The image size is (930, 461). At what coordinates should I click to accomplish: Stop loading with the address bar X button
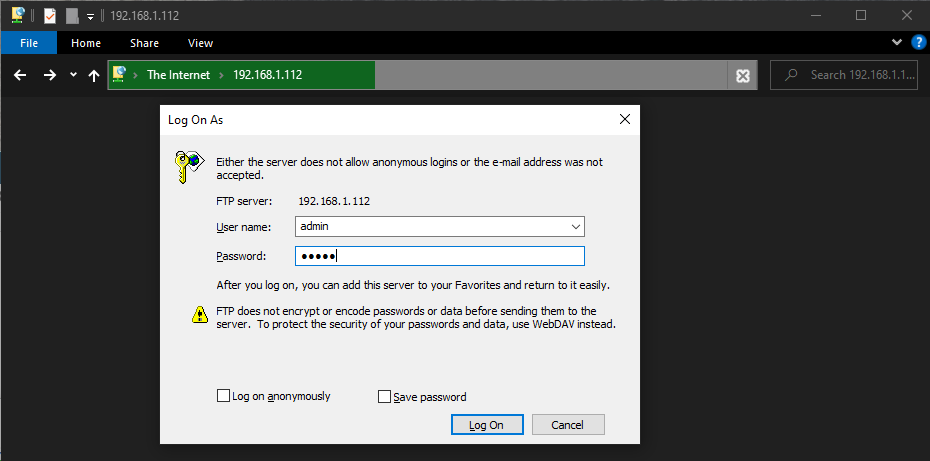[743, 75]
